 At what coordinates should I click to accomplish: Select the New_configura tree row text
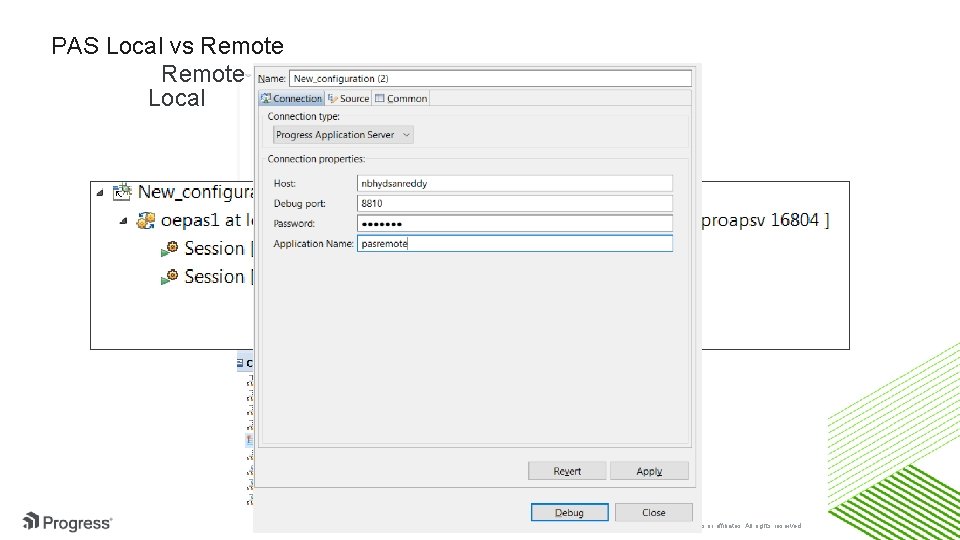(x=195, y=192)
